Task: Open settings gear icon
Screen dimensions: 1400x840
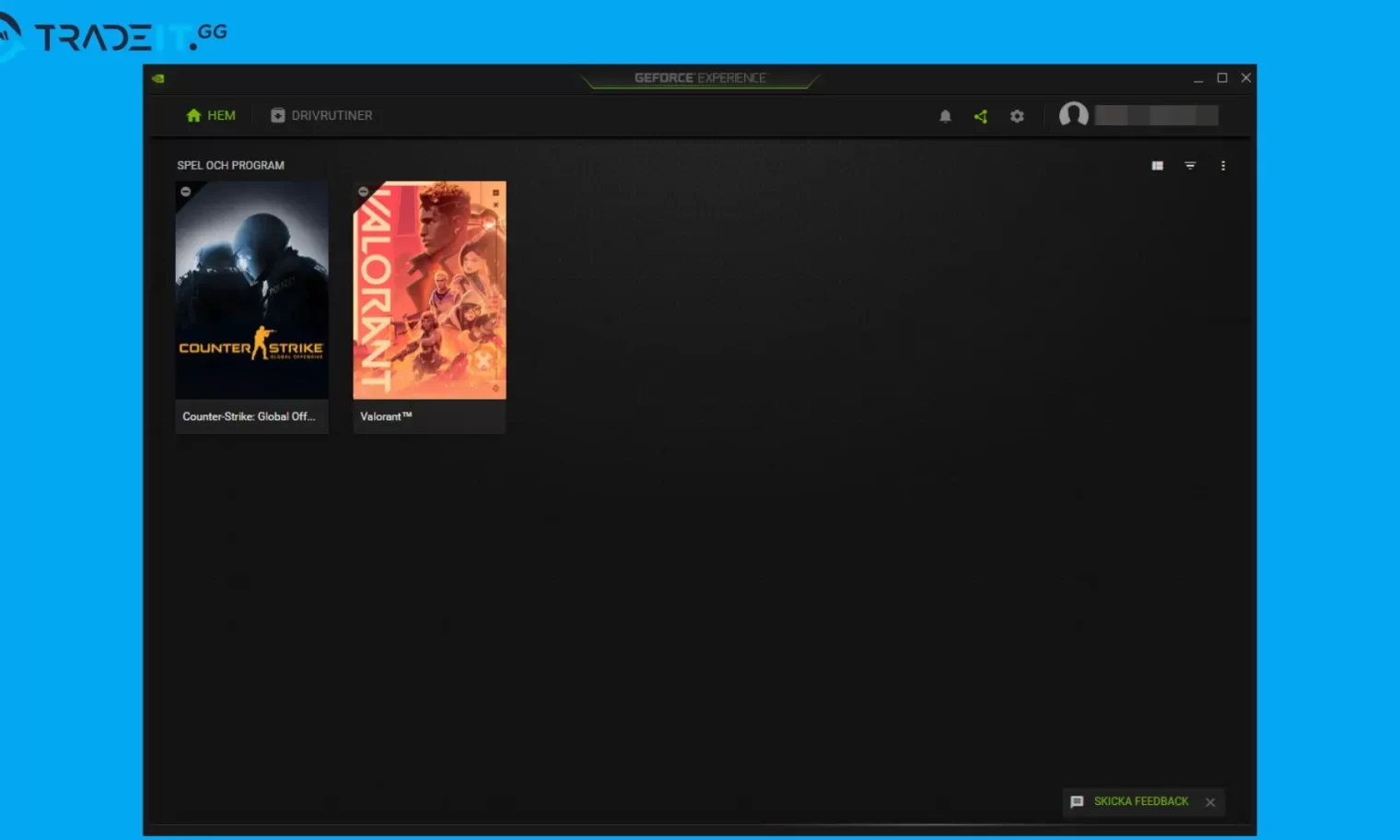Action: click(x=1017, y=116)
